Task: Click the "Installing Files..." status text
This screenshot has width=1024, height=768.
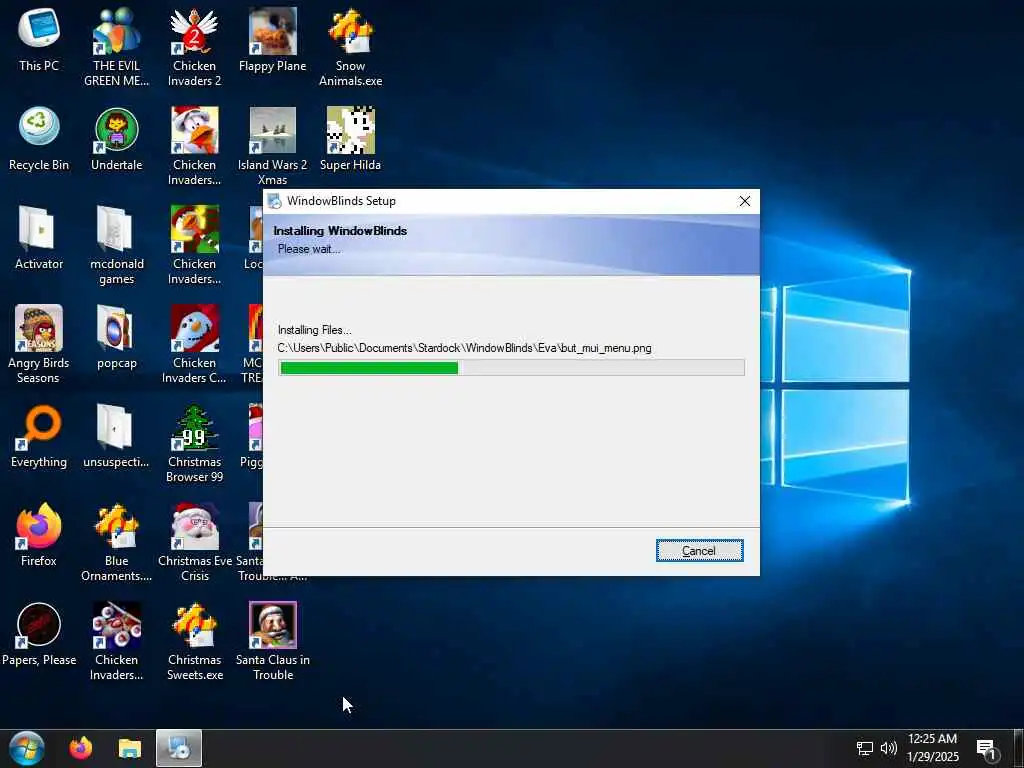Action: [x=314, y=330]
